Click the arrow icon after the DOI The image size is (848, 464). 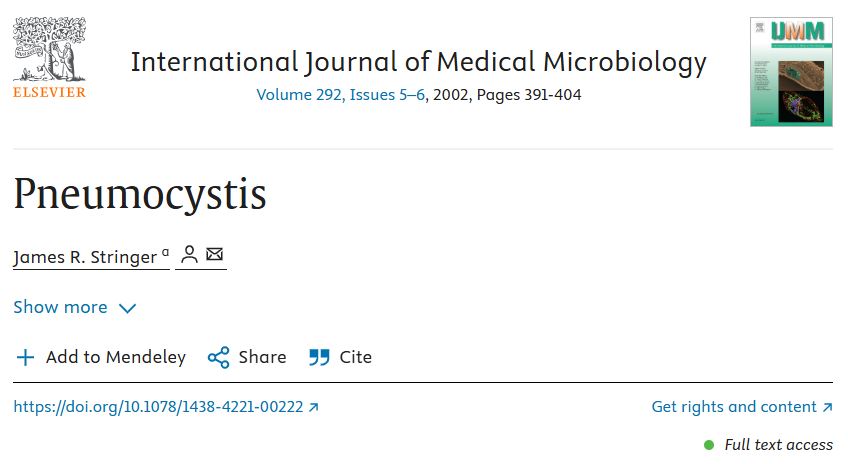pyautogui.click(x=314, y=407)
